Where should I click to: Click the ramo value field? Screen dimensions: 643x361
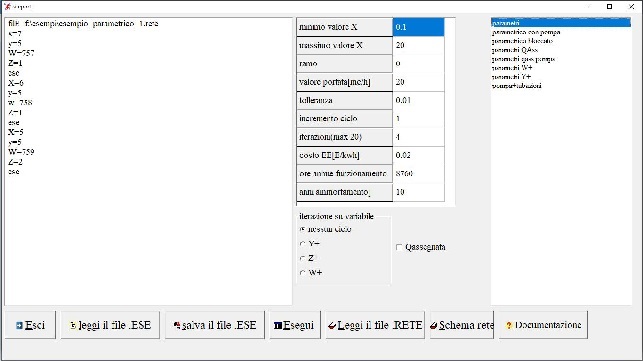[x=418, y=64]
